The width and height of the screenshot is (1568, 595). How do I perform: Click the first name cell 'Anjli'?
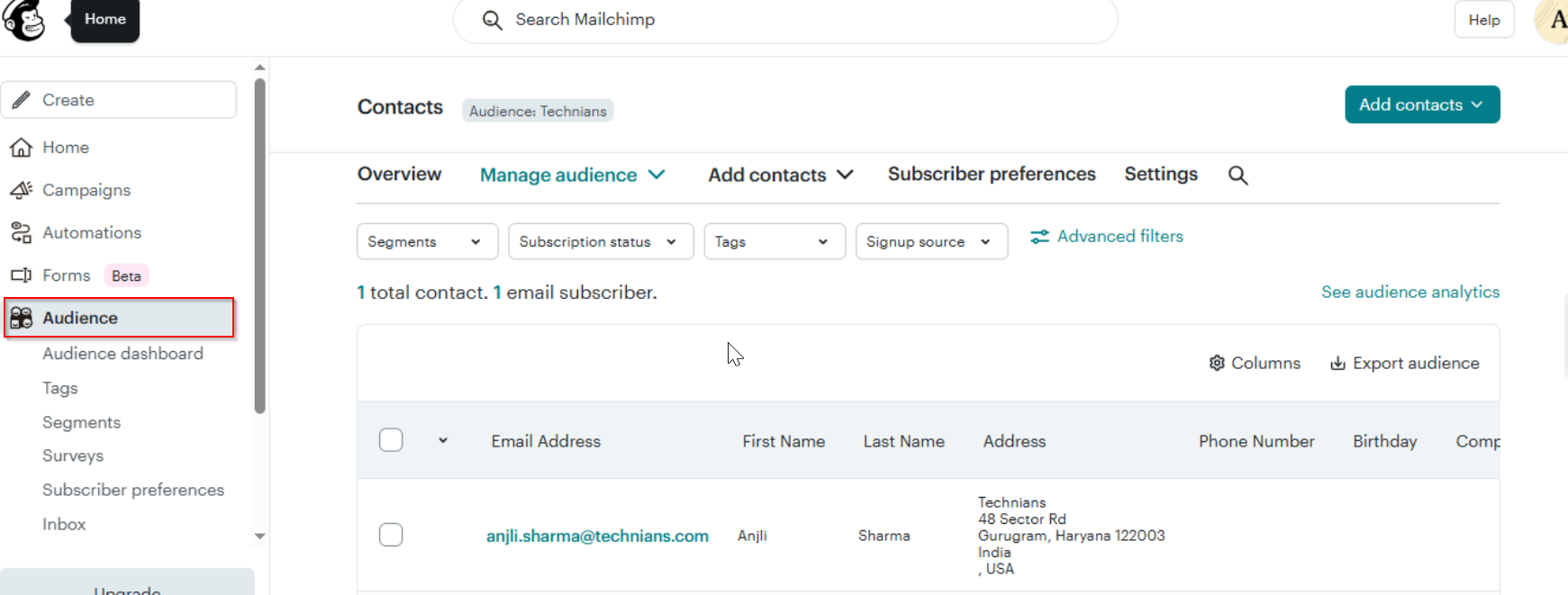pyautogui.click(x=752, y=536)
